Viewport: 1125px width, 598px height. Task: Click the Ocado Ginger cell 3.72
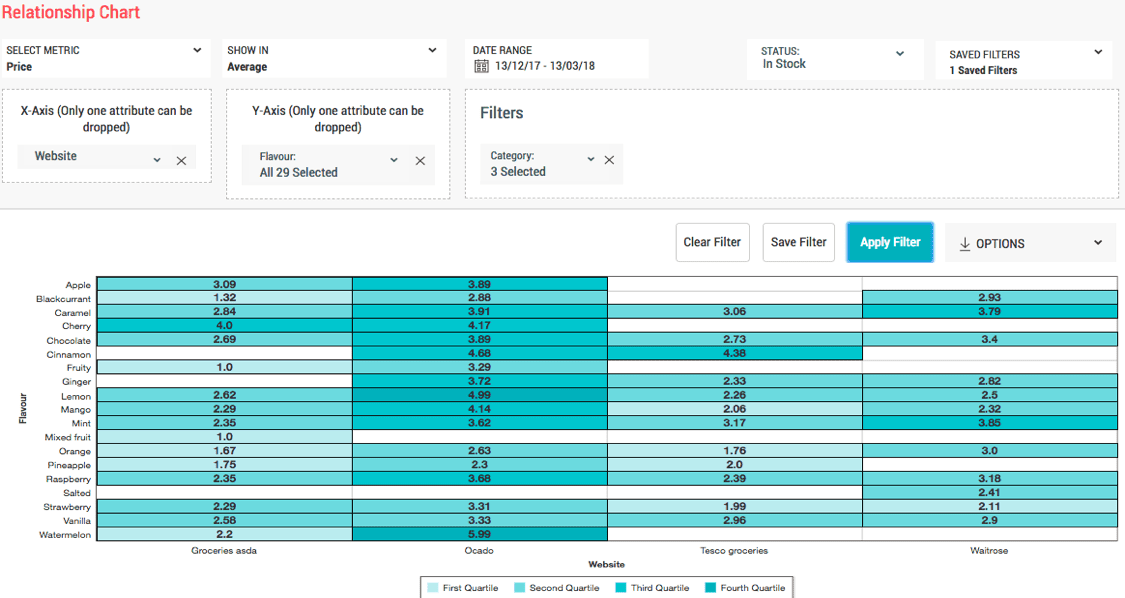[x=480, y=381]
